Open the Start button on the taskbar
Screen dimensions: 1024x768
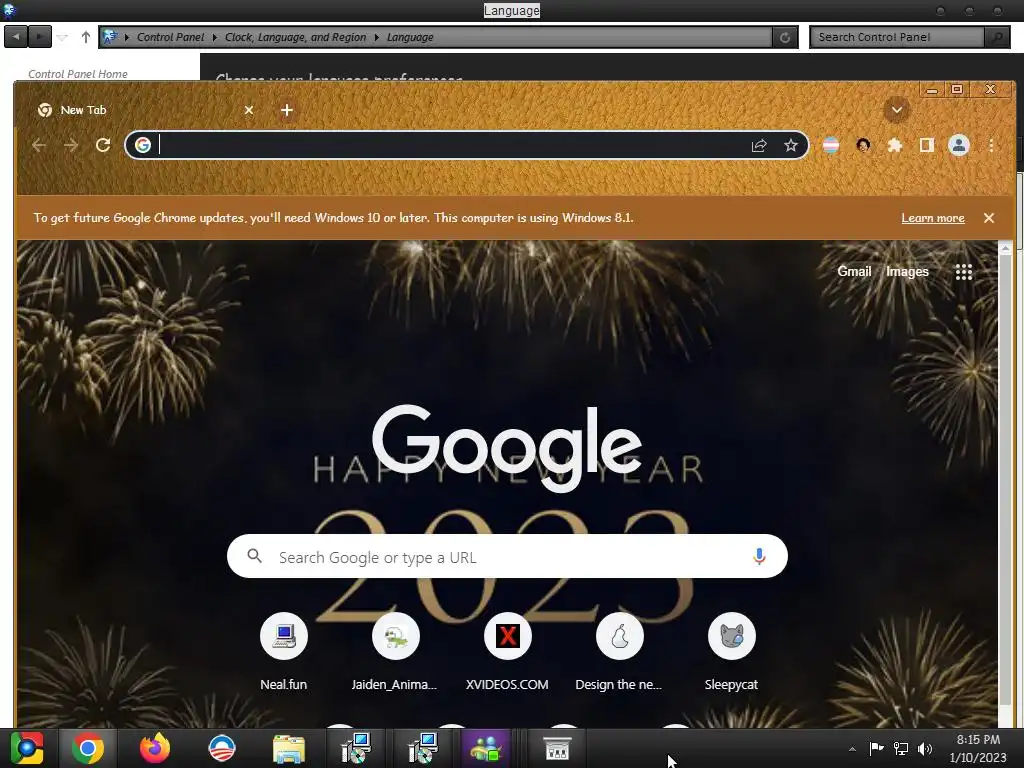click(27, 748)
